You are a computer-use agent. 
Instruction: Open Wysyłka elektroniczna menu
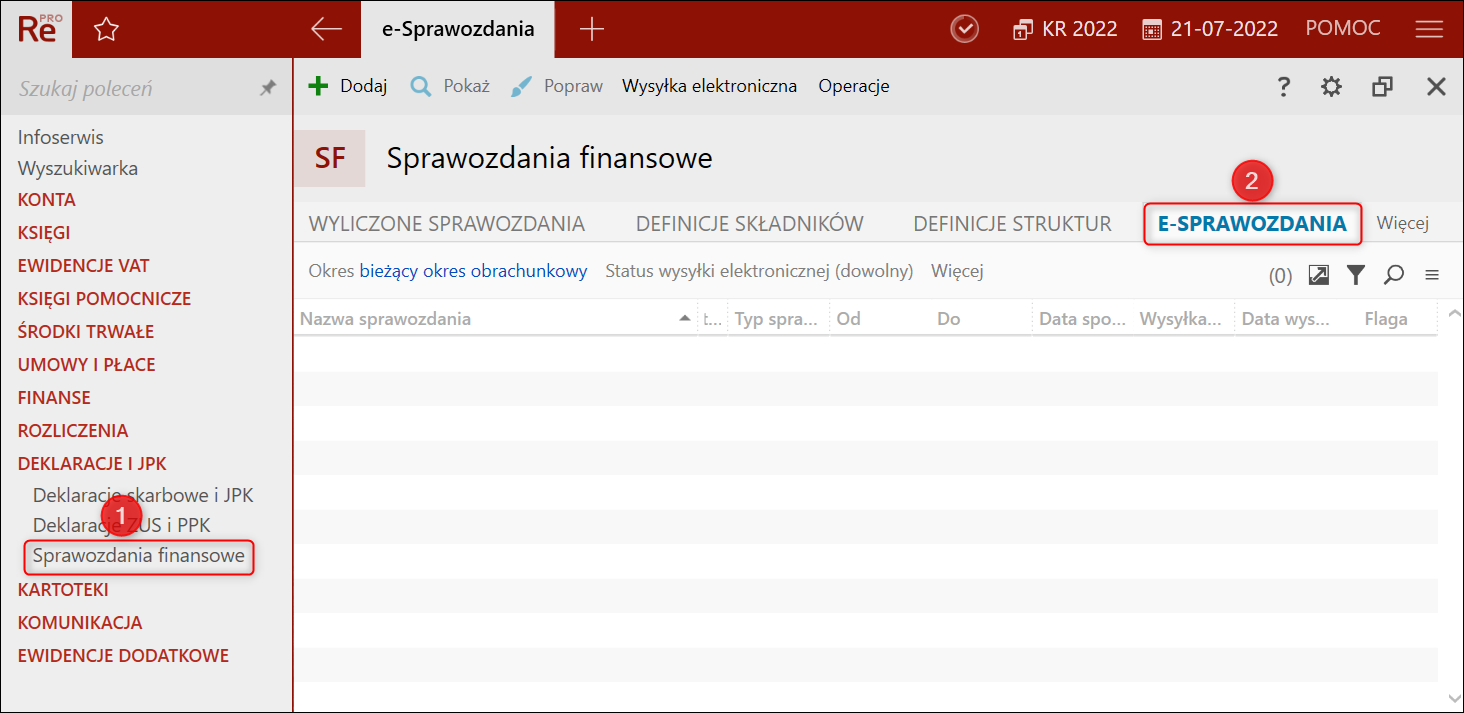tap(709, 86)
